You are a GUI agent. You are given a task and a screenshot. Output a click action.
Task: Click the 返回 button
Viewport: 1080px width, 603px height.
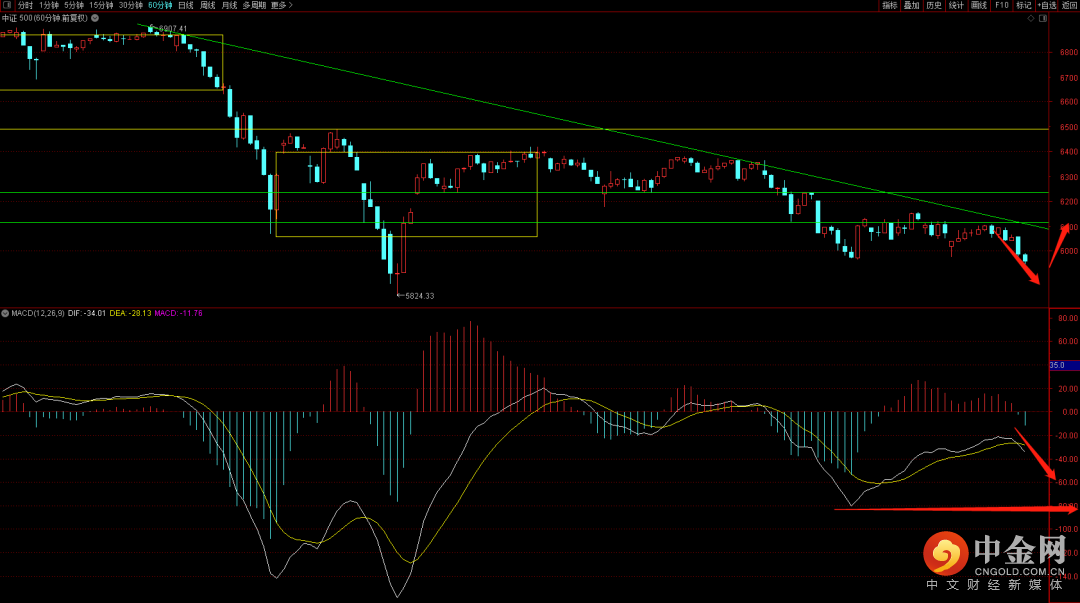(x=1069, y=5)
